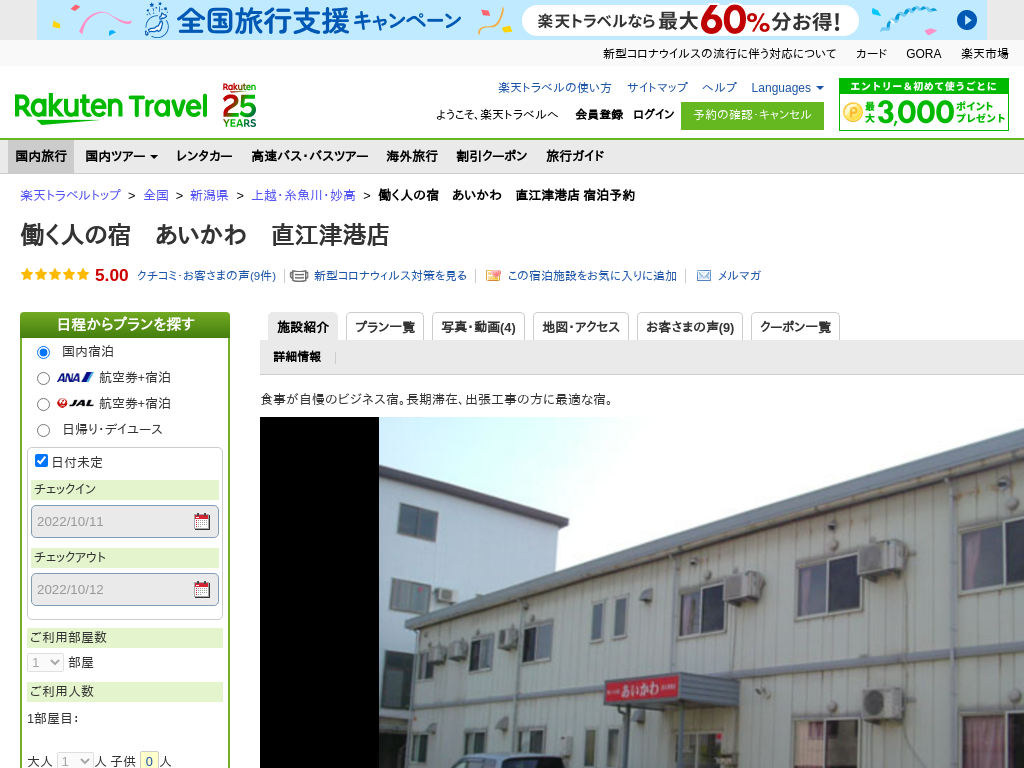1024x768 pixels.
Task: Switch to the 地図・アクセス tab
Action: pos(581,327)
